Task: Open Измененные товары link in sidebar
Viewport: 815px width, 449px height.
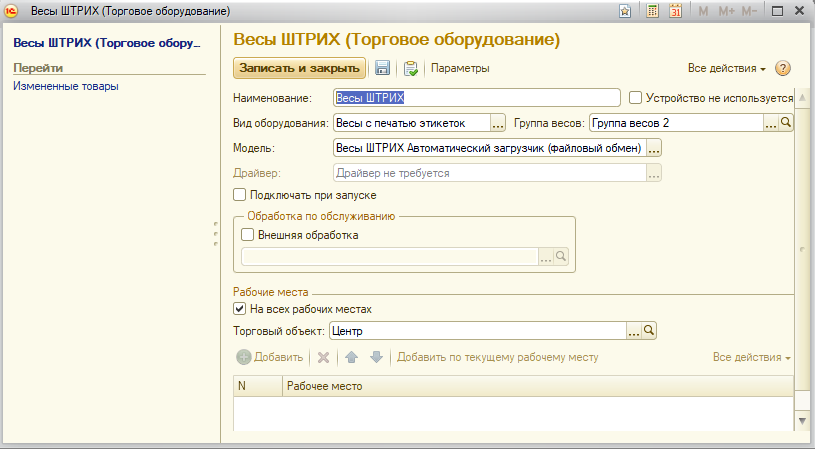Action: pyautogui.click(x=66, y=86)
